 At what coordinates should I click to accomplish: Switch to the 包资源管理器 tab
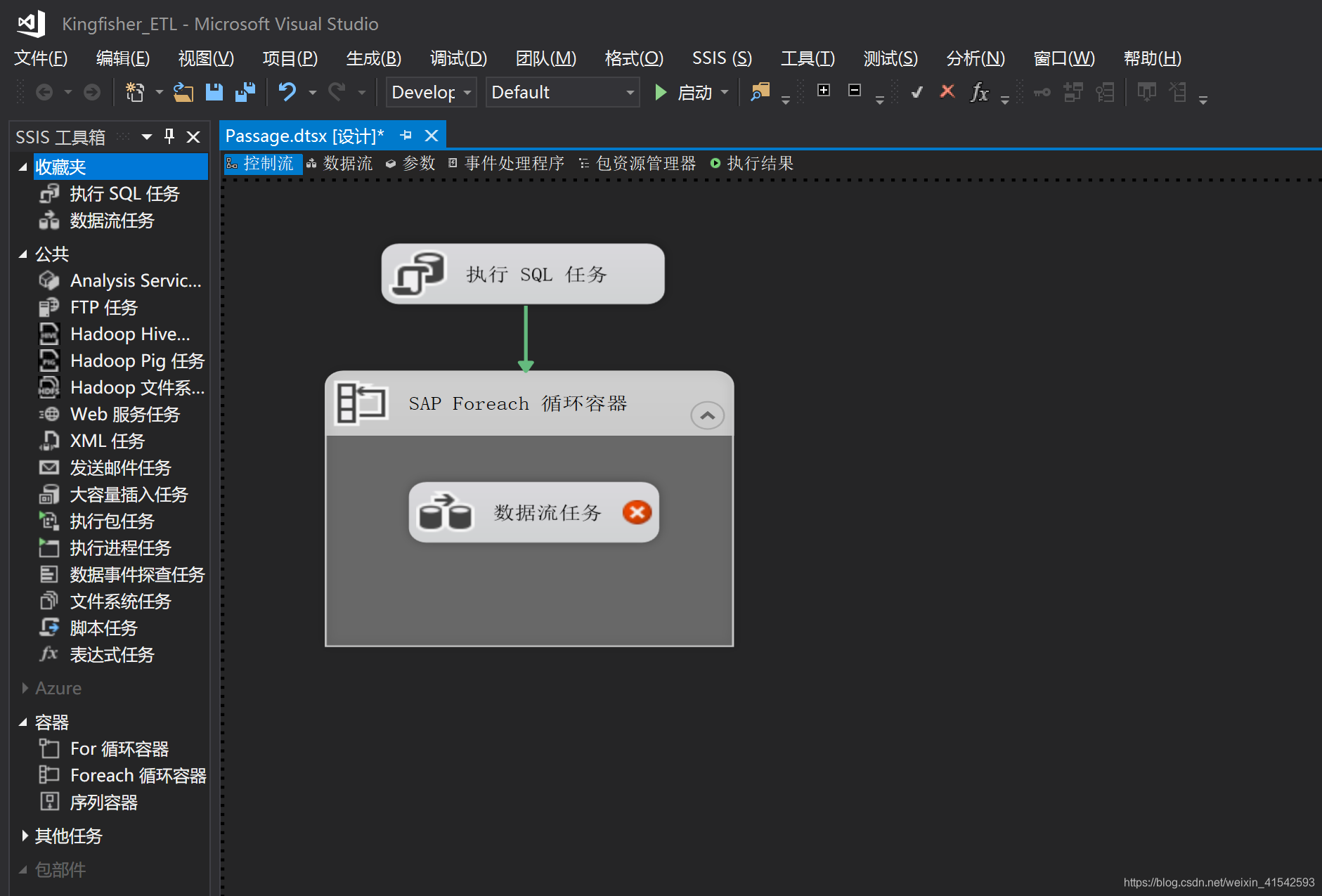click(x=637, y=164)
